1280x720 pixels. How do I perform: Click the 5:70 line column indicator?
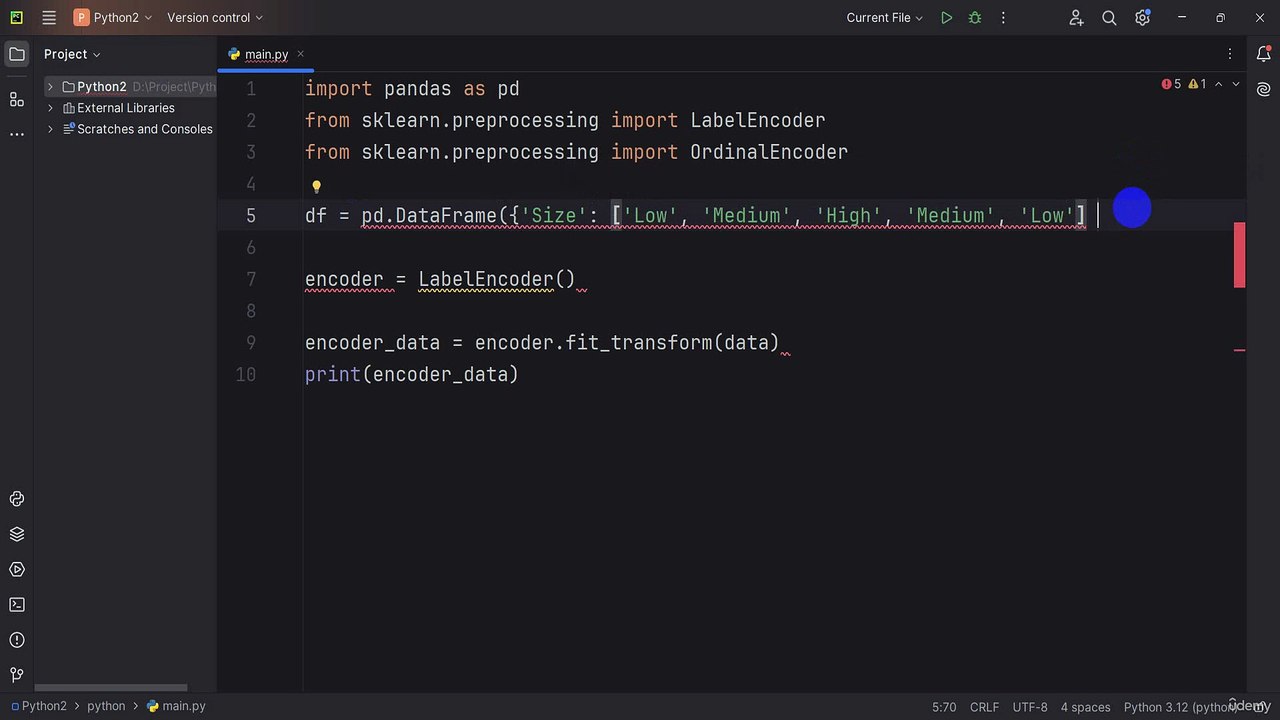click(944, 707)
